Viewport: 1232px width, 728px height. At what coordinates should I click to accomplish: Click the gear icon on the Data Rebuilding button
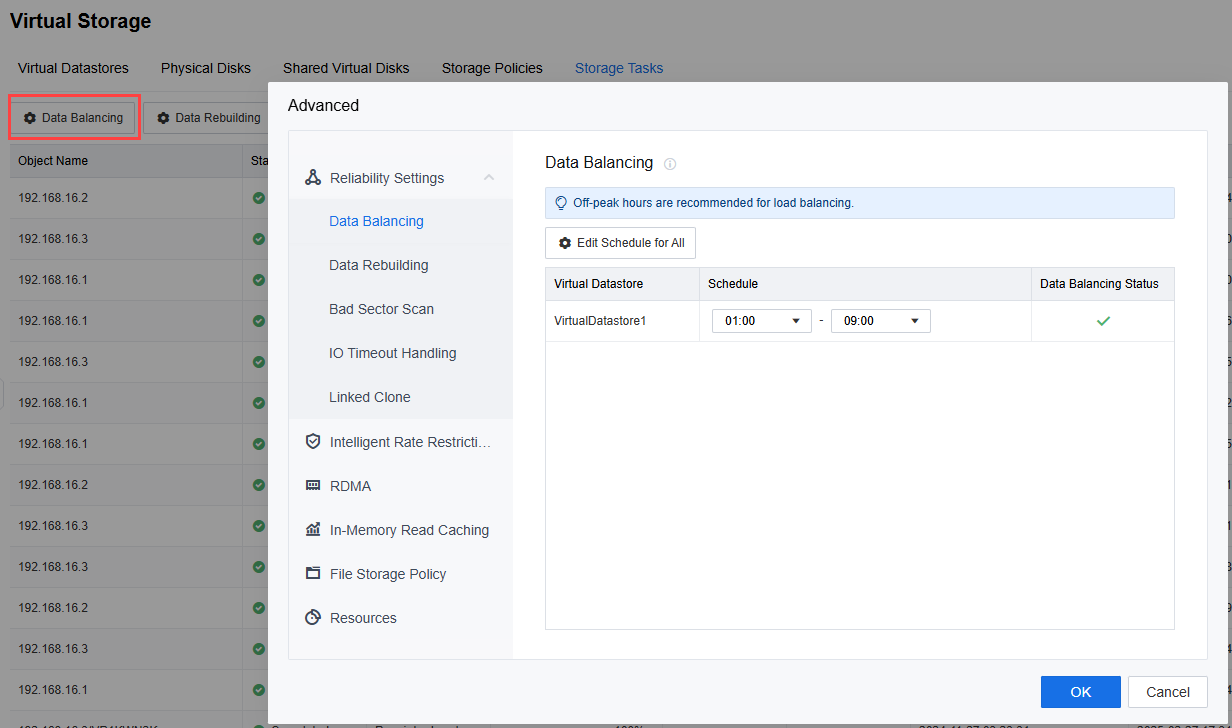coord(163,118)
